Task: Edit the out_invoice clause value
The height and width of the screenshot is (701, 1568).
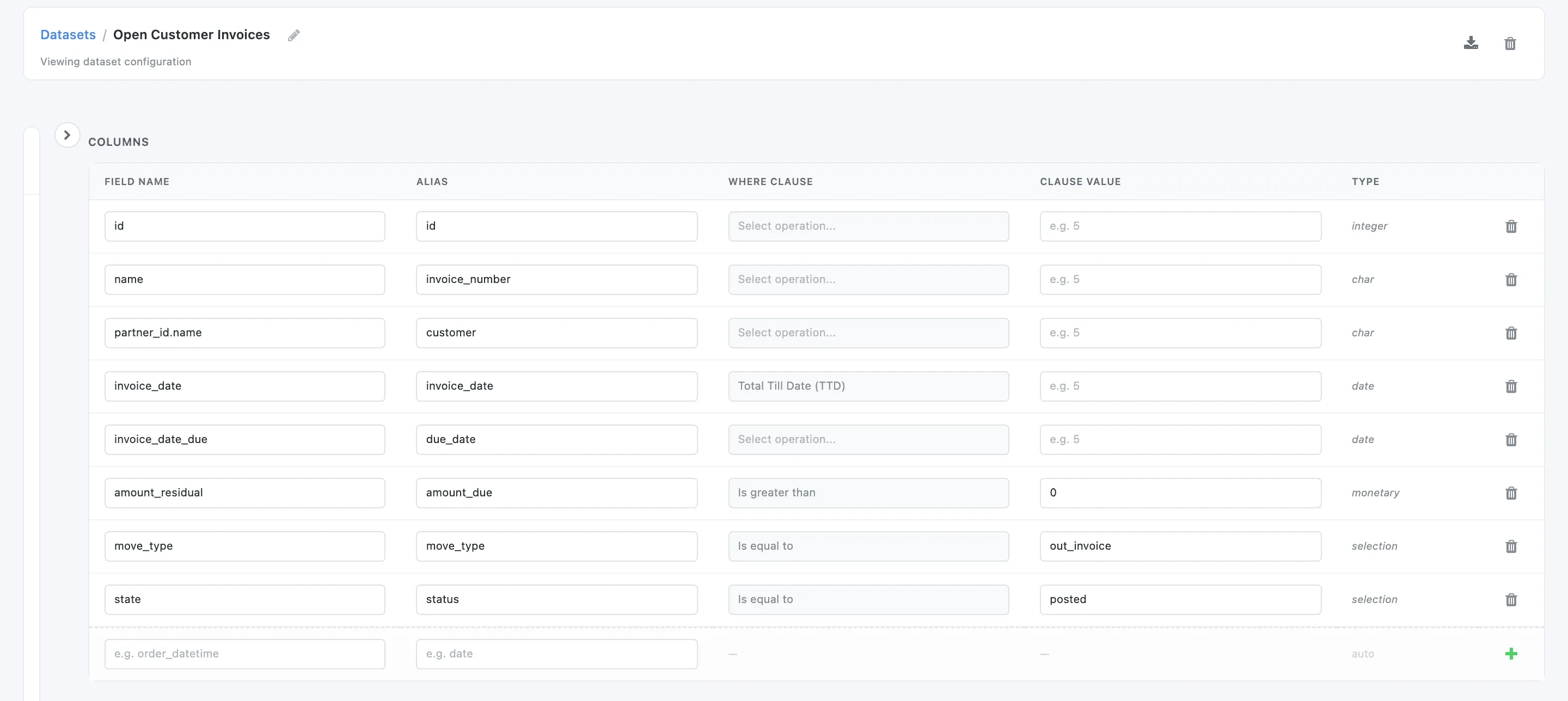Action: 1180,546
